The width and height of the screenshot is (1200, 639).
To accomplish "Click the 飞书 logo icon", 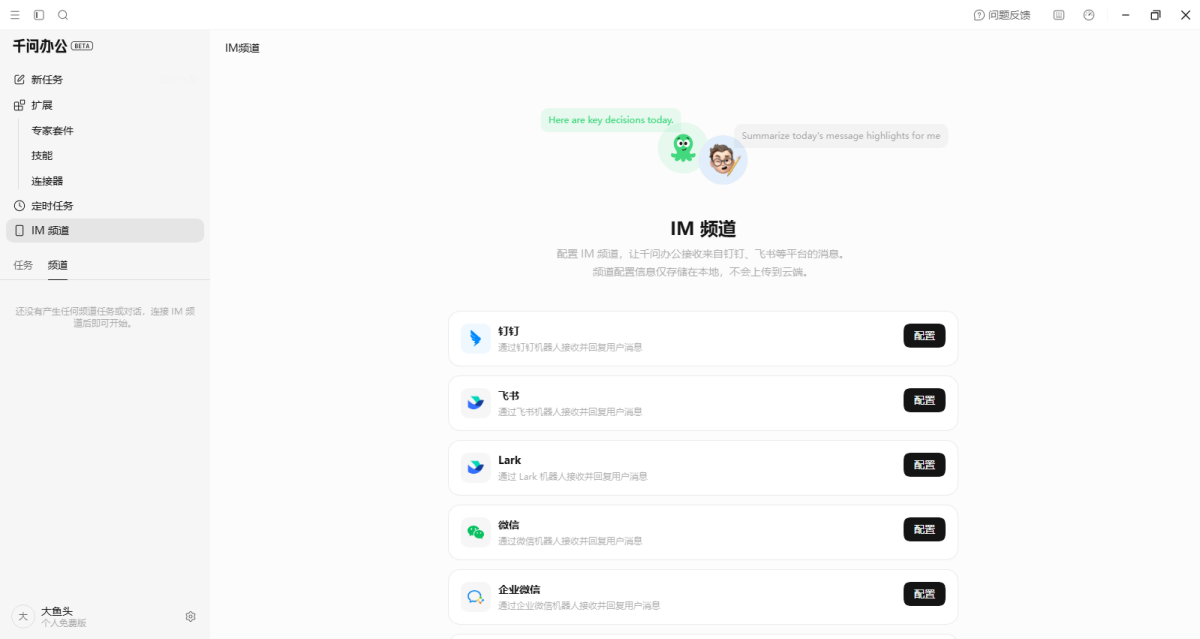I will (x=475, y=403).
